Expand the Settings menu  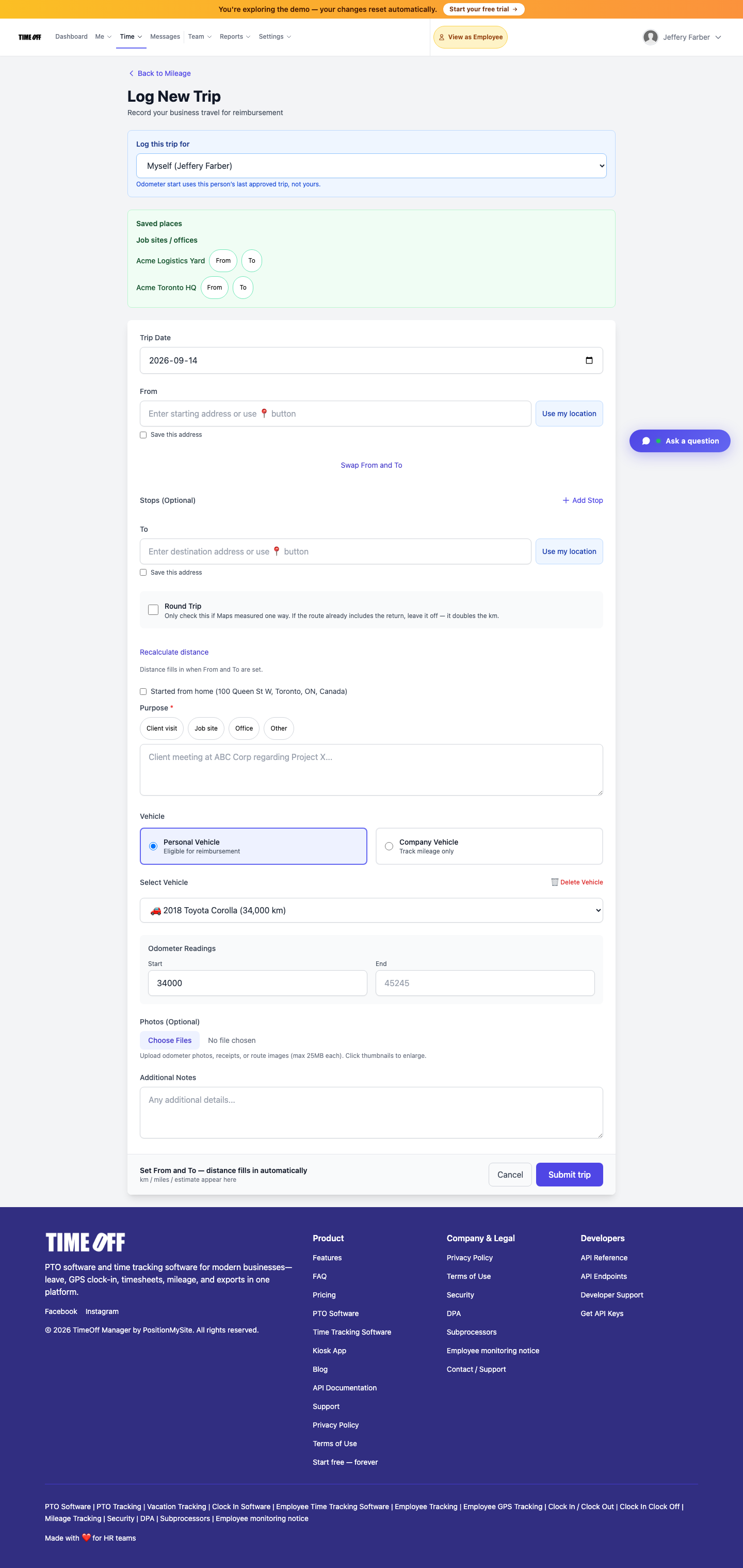(x=274, y=37)
